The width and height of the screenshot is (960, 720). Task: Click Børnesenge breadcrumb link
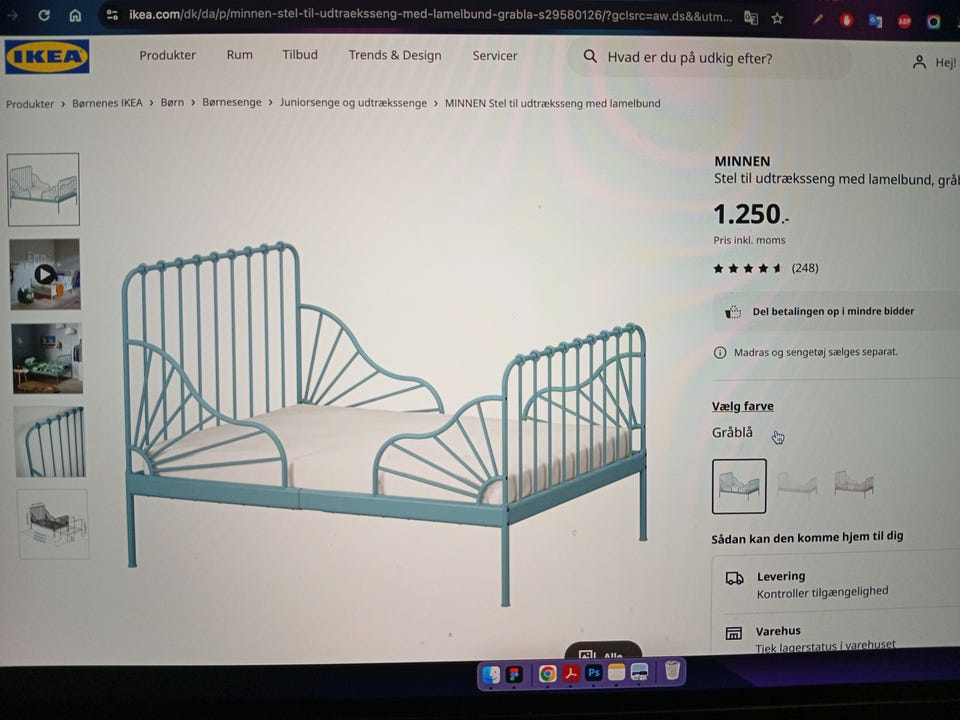[x=231, y=102]
